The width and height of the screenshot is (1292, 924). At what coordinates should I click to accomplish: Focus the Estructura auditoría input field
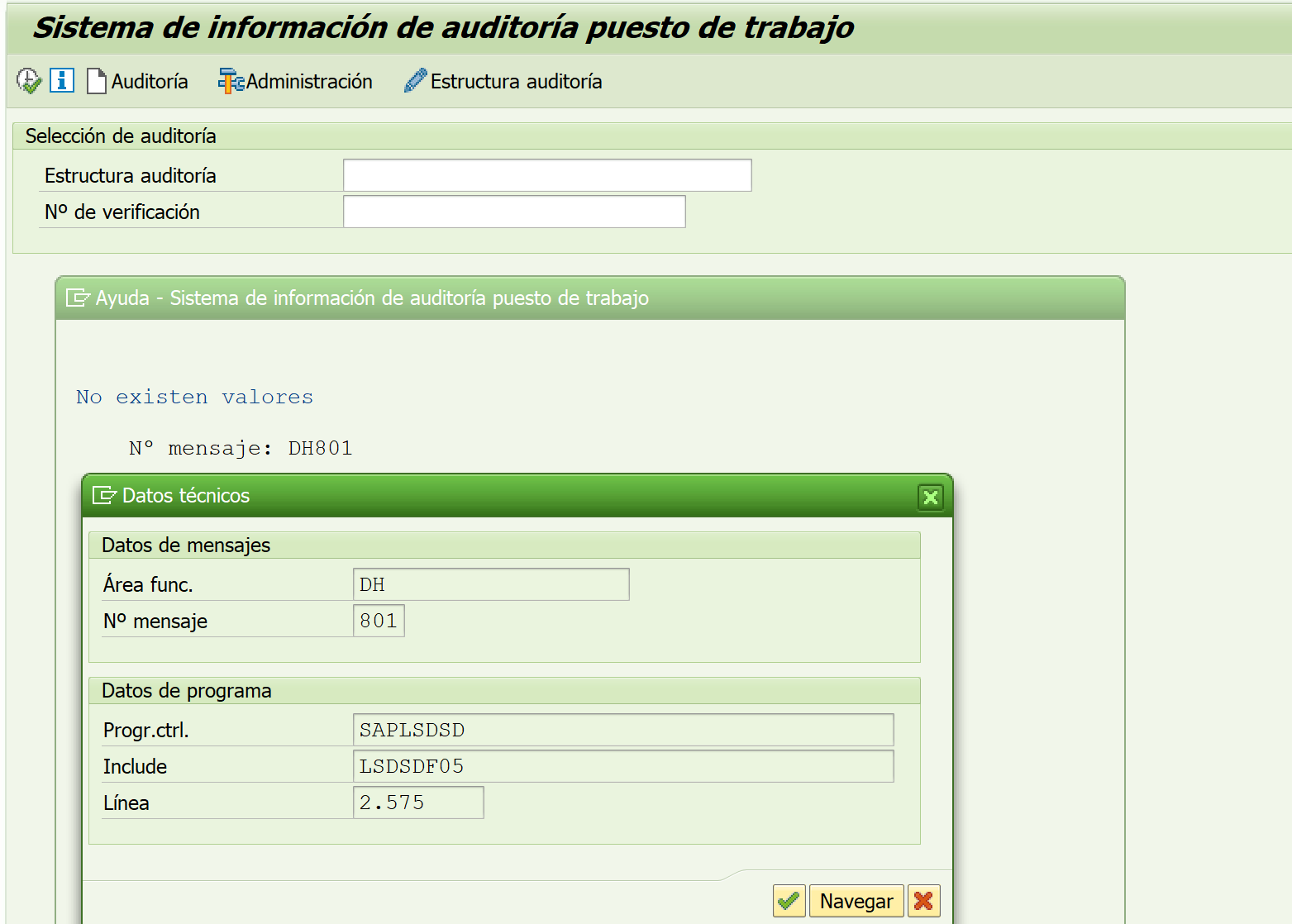[547, 175]
